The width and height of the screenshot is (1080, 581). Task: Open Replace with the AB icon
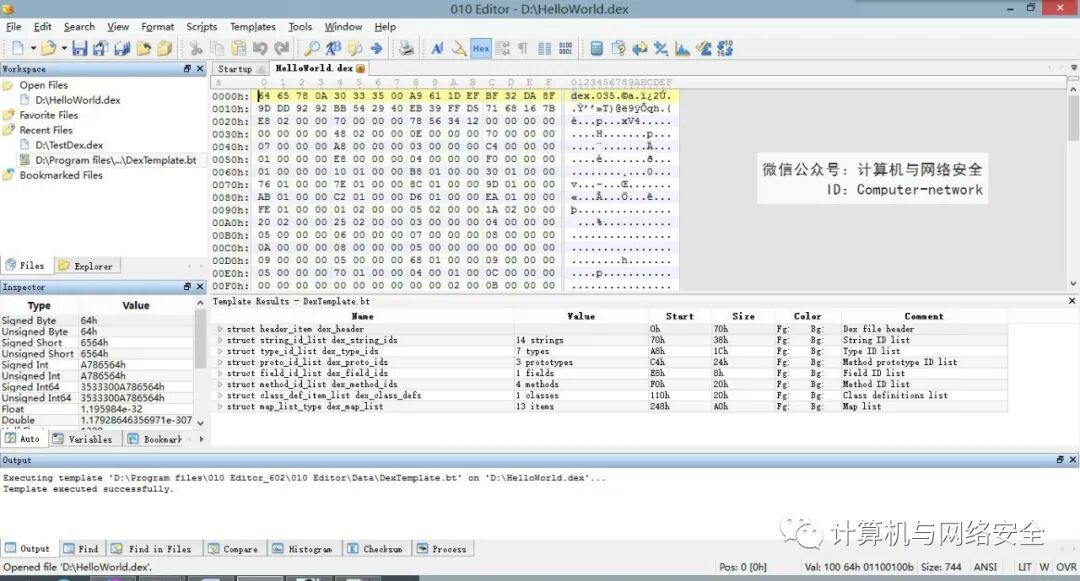[x=333, y=48]
